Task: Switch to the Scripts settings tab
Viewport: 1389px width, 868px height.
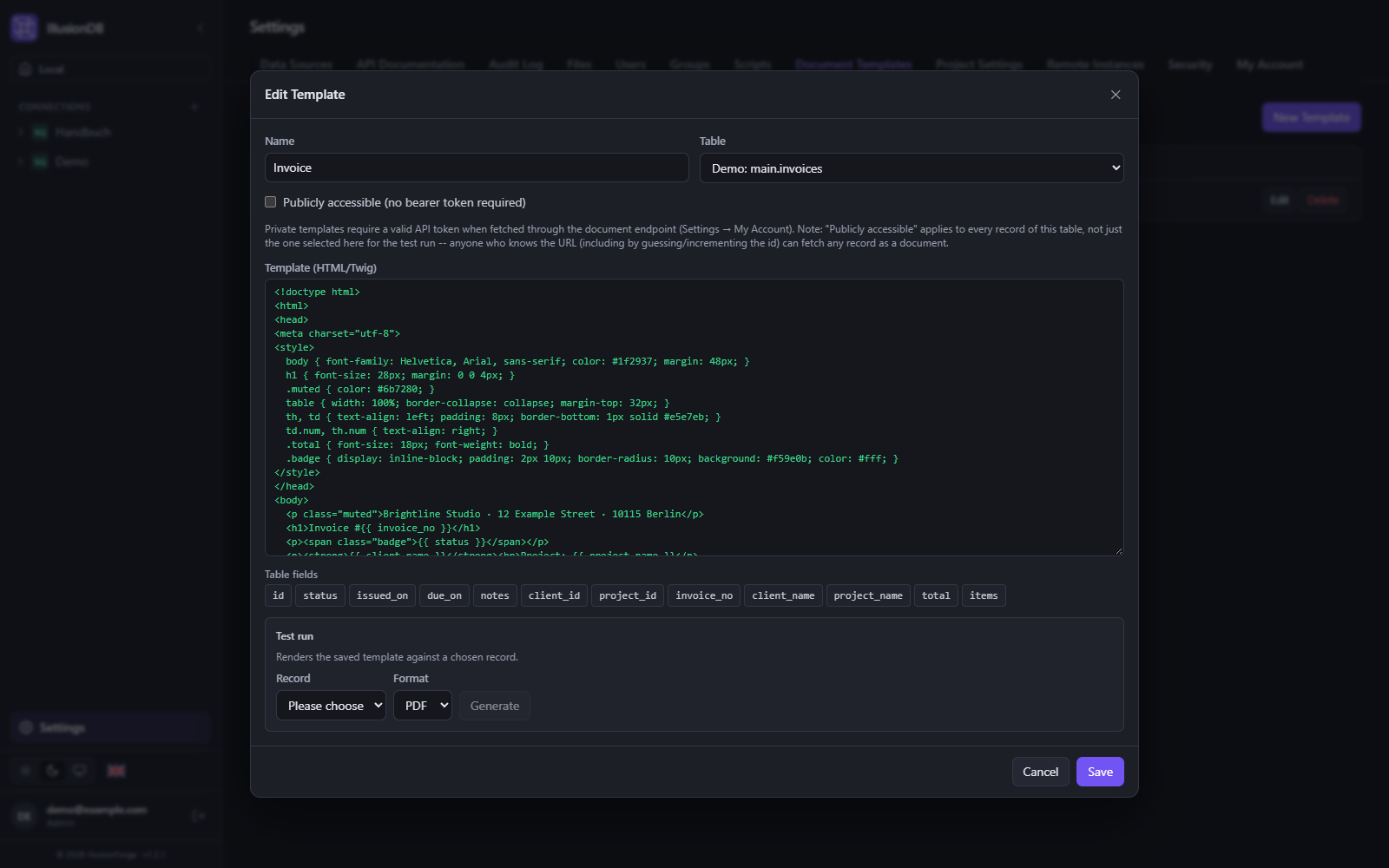Action: coord(753,64)
